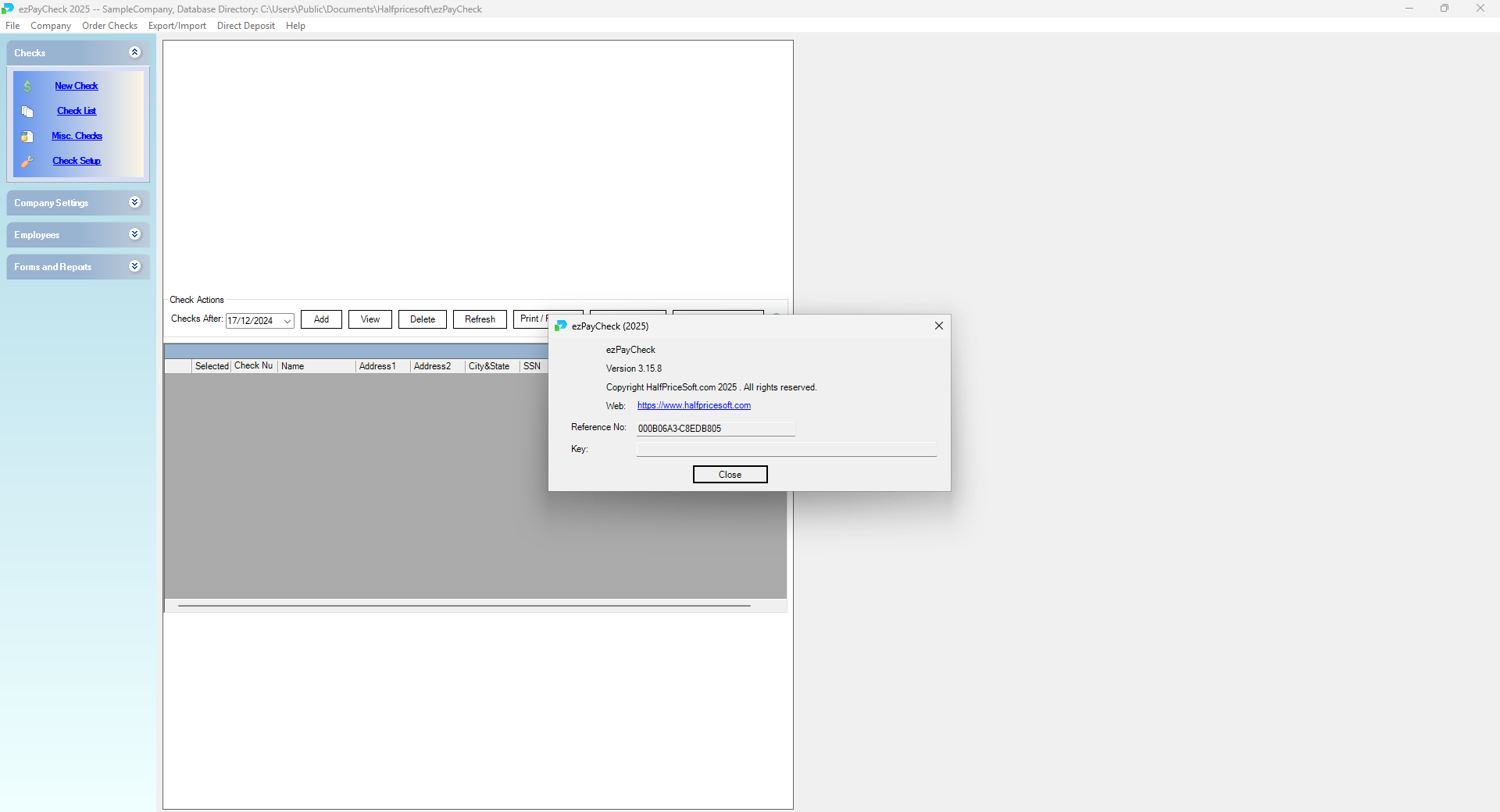Open the Checks After date dropdown
The width and height of the screenshot is (1500, 812).
[287, 321]
